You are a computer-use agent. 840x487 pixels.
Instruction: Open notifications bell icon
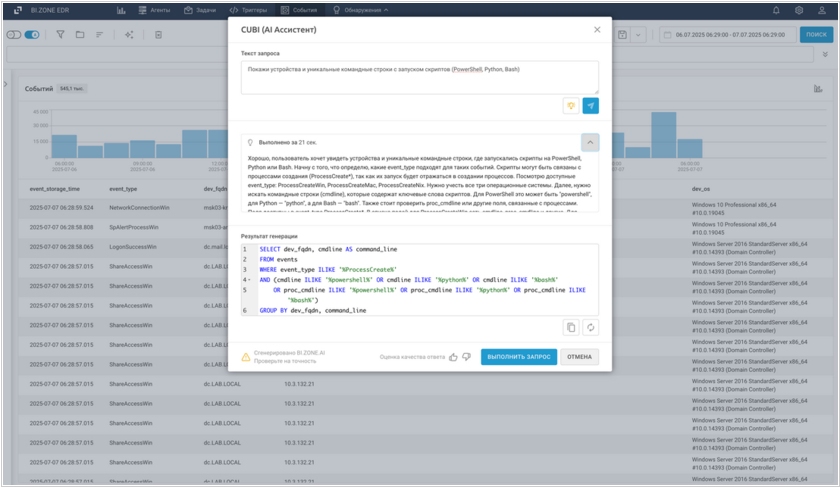[x=776, y=10]
